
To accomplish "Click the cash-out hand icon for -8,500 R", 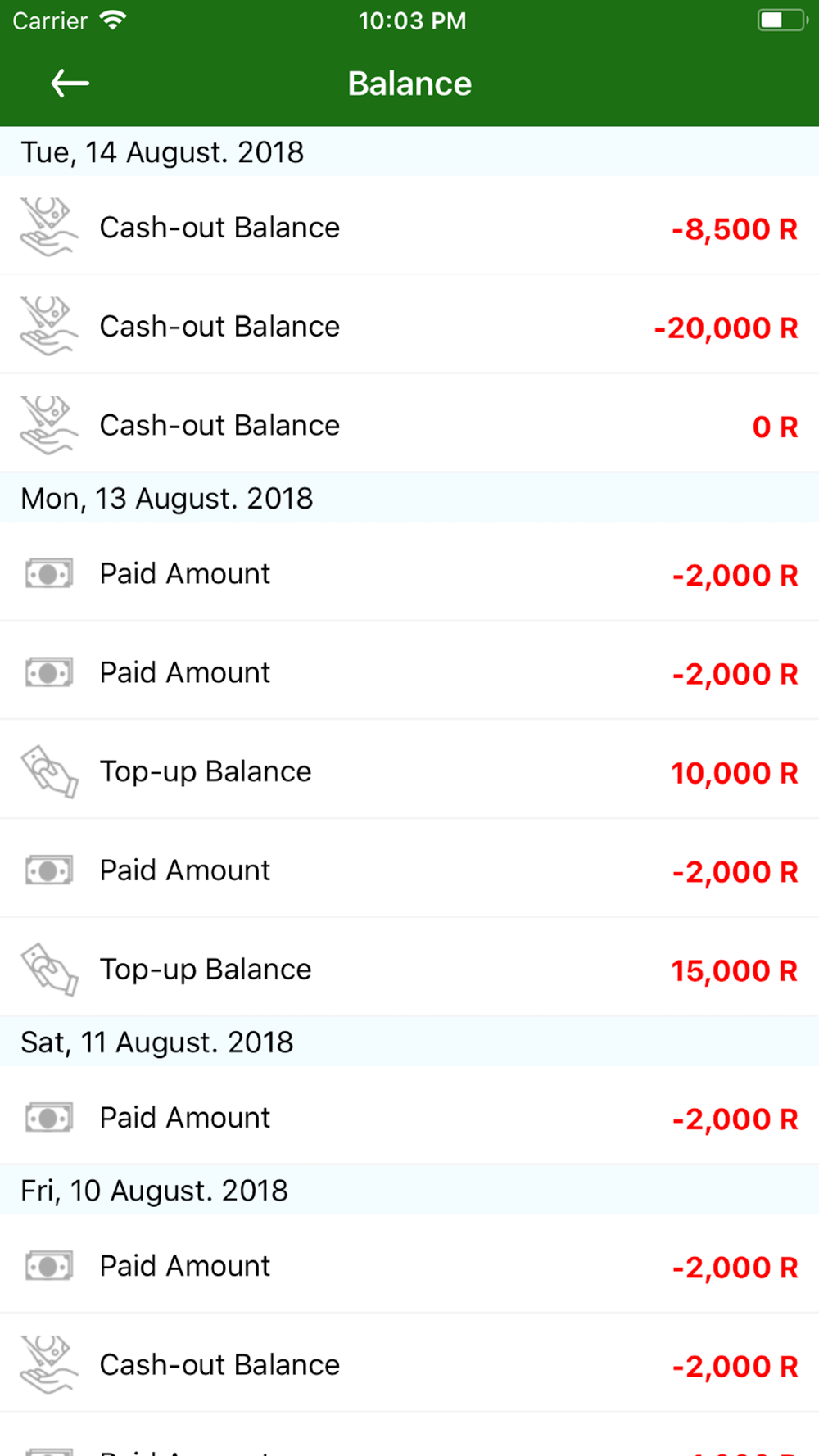I will (49, 227).
